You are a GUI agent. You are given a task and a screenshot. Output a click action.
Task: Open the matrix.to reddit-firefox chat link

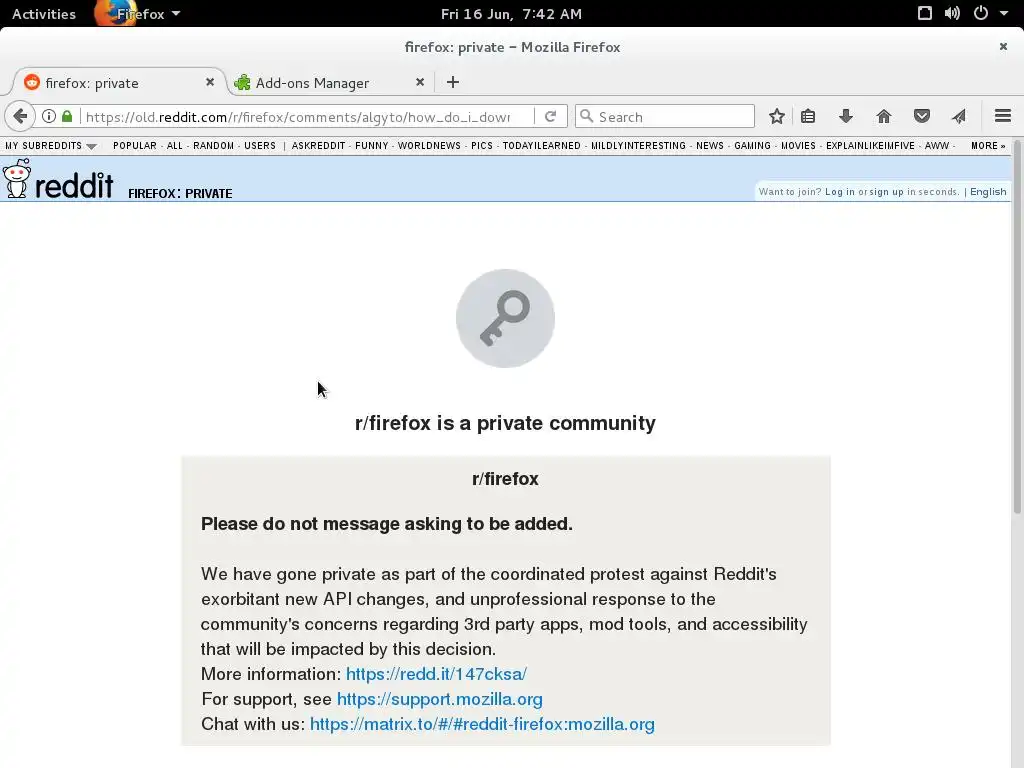point(482,724)
